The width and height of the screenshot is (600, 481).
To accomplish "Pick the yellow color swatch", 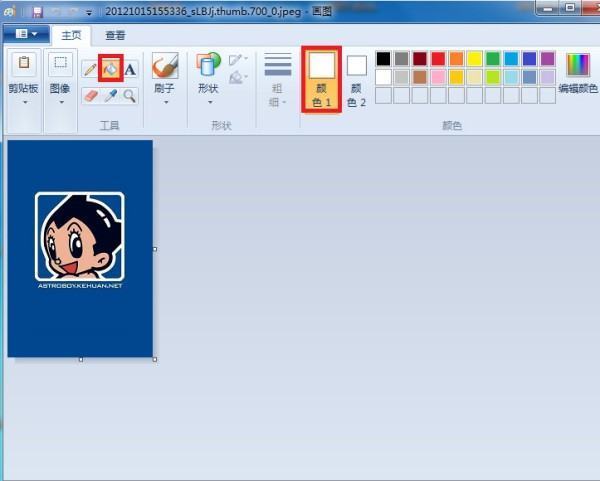I will click(x=474, y=59).
